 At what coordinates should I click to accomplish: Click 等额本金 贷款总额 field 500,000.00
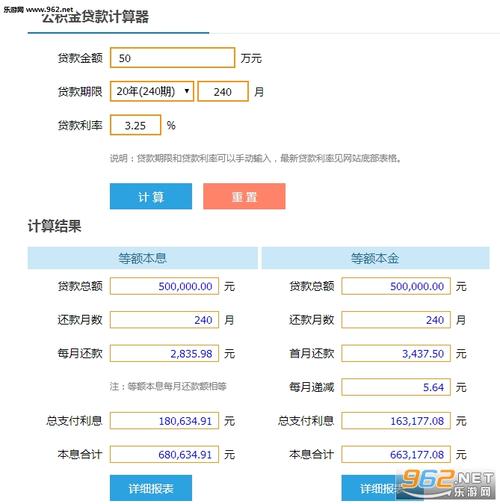pos(396,286)
